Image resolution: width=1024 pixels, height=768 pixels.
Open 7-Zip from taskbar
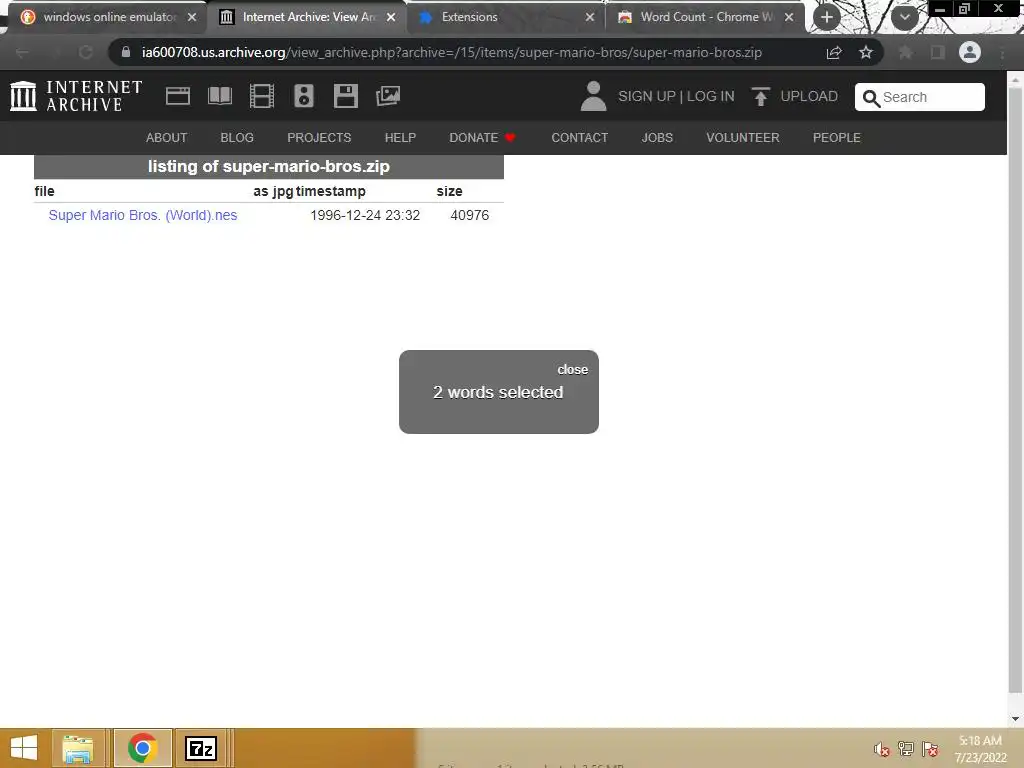(x=201, y=748)
